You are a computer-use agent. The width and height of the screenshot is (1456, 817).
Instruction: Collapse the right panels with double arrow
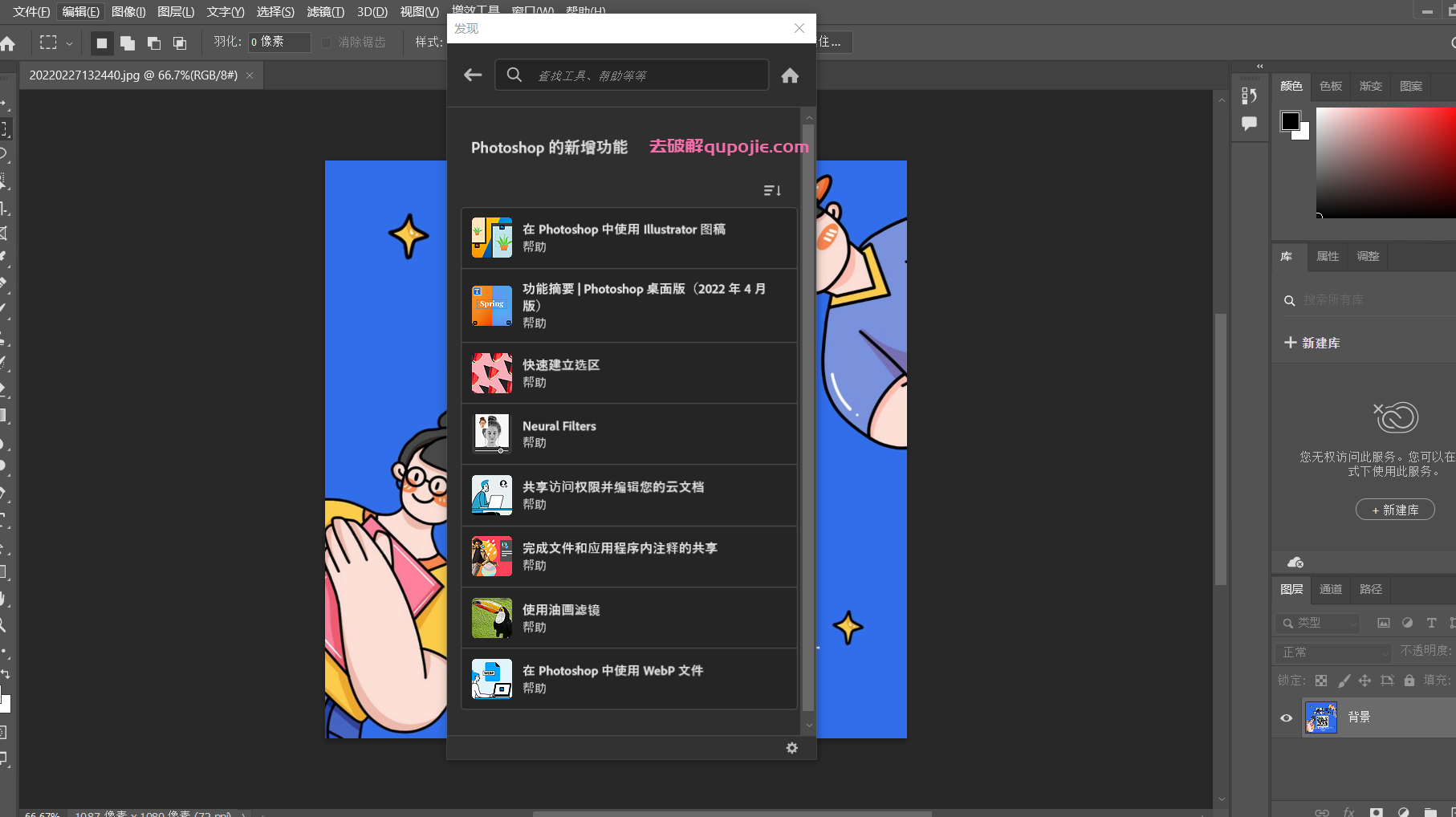[1259, 67]
